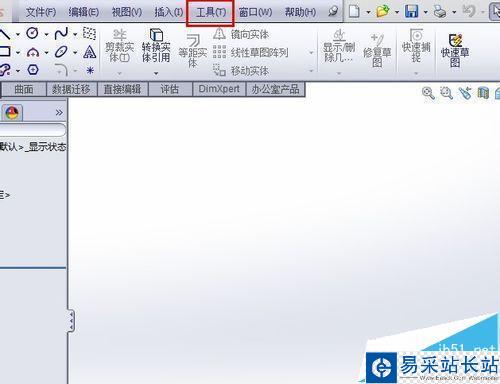The width and height of the screenshot is (500, 384).
Task: Collapse the left panel using splitter arrows
Action: pyautogui.click(x=71, y=321)
